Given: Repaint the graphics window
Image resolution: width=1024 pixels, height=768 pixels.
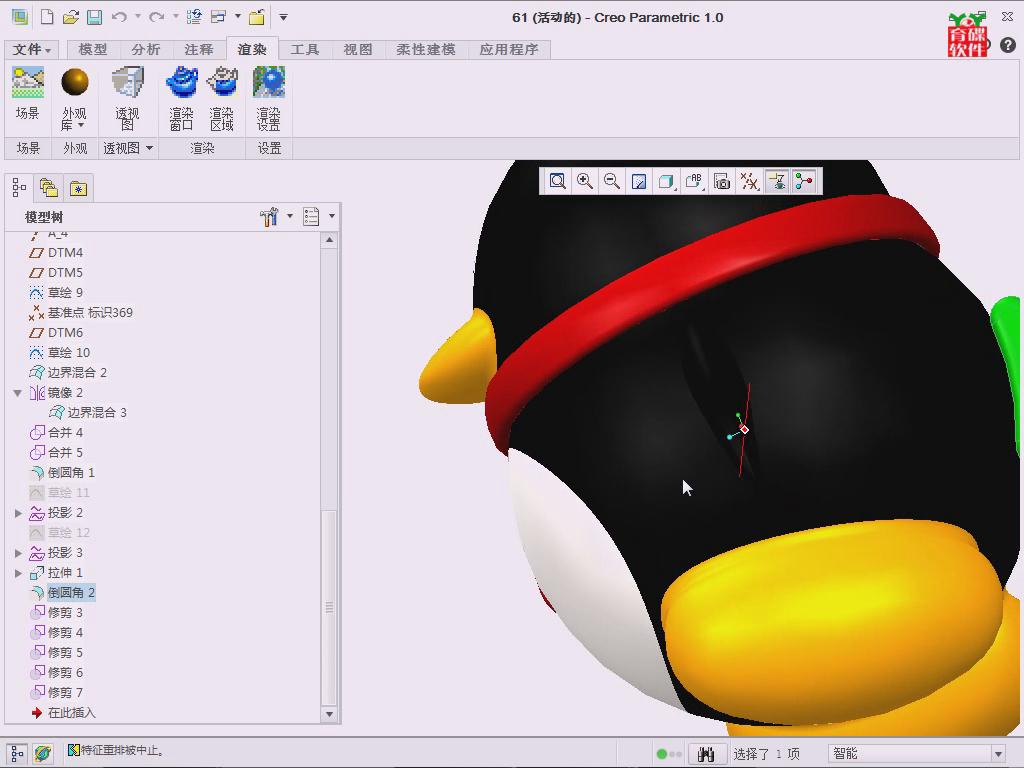Looking at the screenshot, I should pyautogui.click(x=639, y=181).
